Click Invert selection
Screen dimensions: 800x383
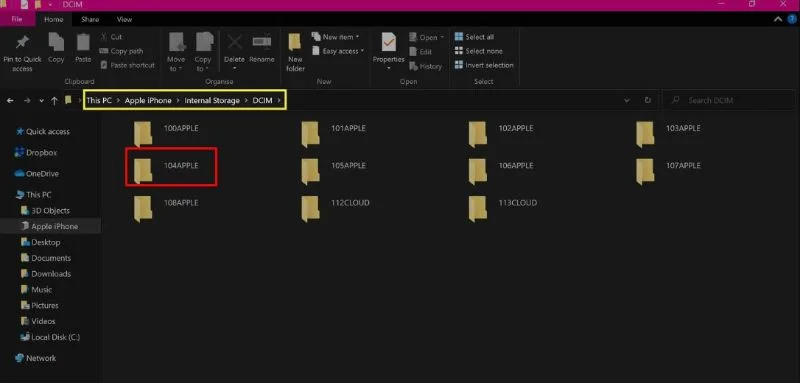(x=484, y=65)
